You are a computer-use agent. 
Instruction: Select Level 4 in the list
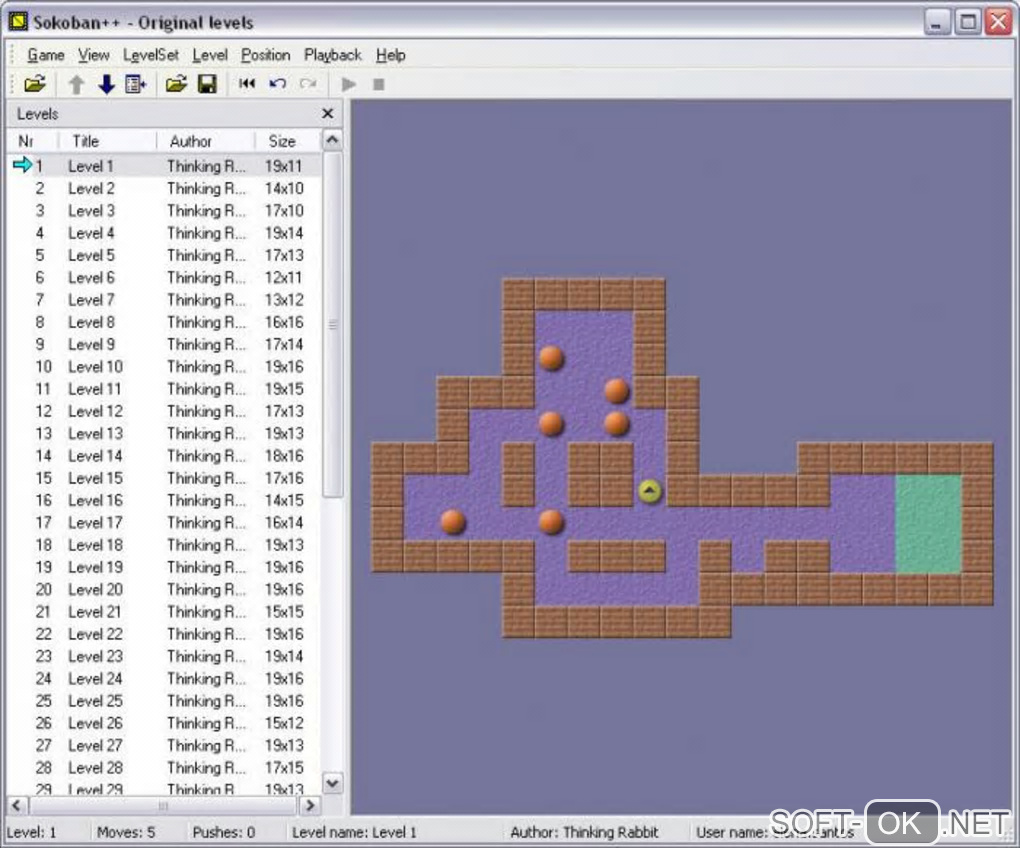(165, 233)
